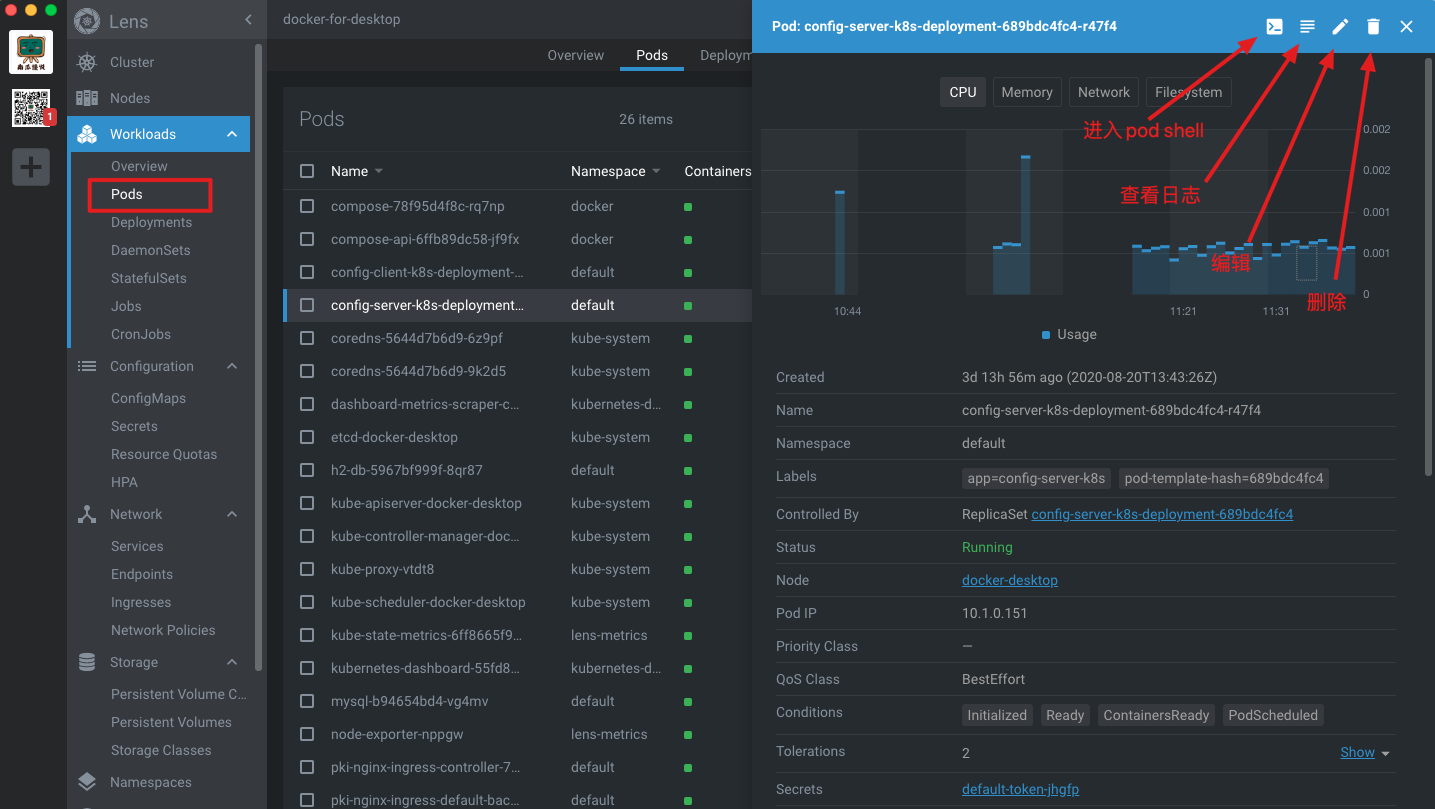Open the pod shell terminal icon

point(1274,27)
